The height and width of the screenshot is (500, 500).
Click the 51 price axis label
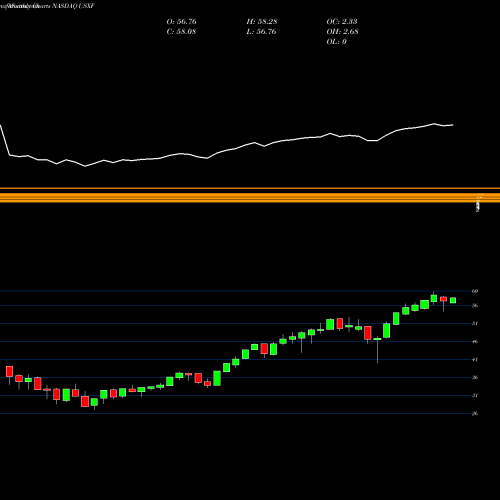coord(475,323)
